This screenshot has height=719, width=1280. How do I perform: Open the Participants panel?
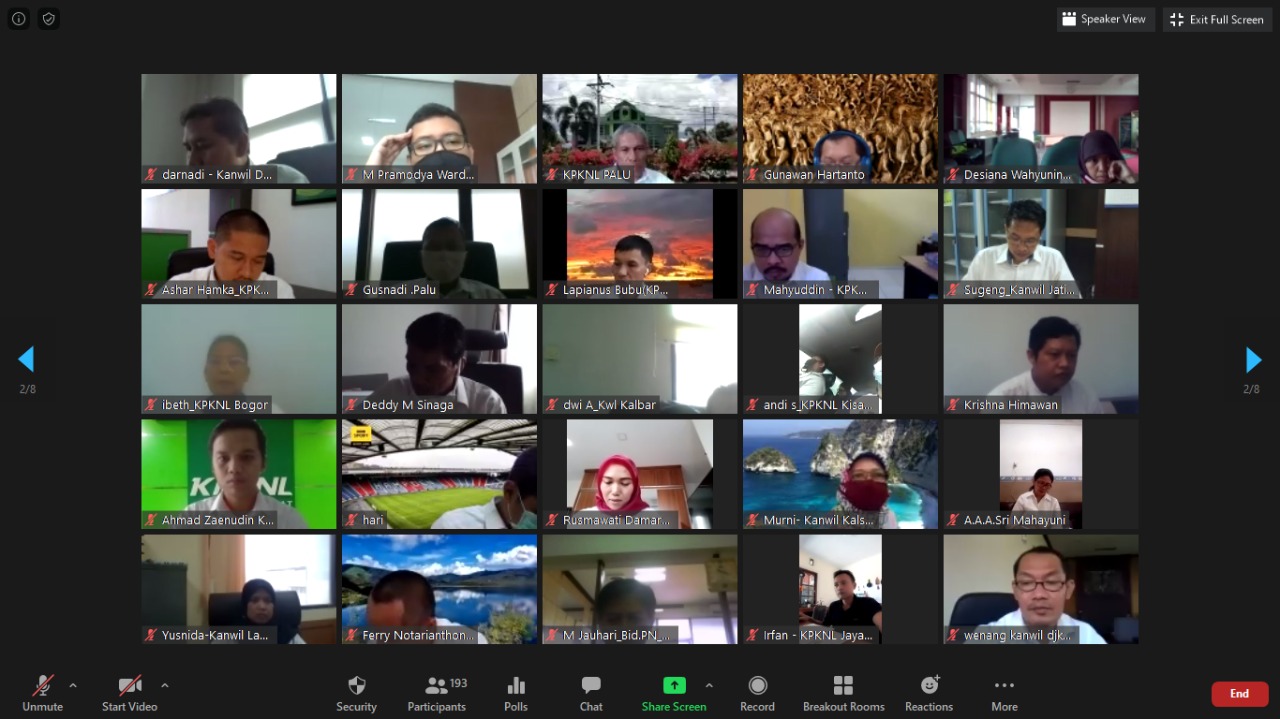437,693
